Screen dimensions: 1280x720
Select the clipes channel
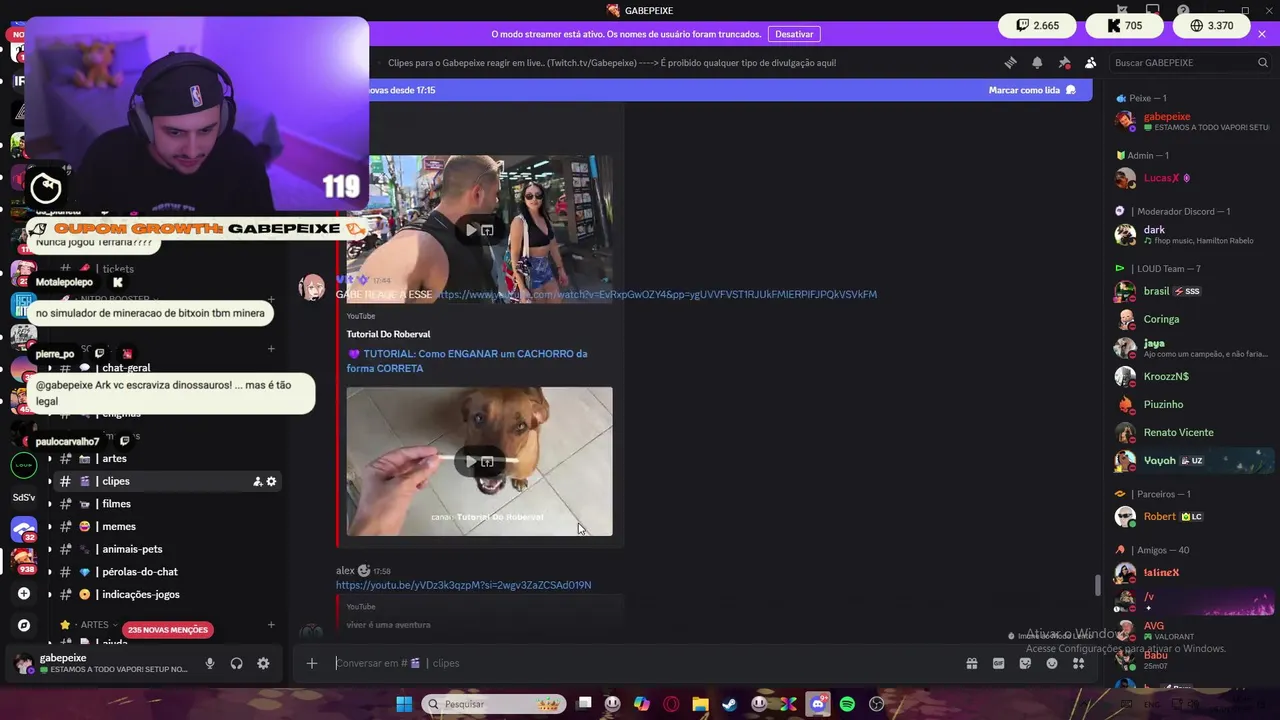pyautogui.click(x=165, y=481)
